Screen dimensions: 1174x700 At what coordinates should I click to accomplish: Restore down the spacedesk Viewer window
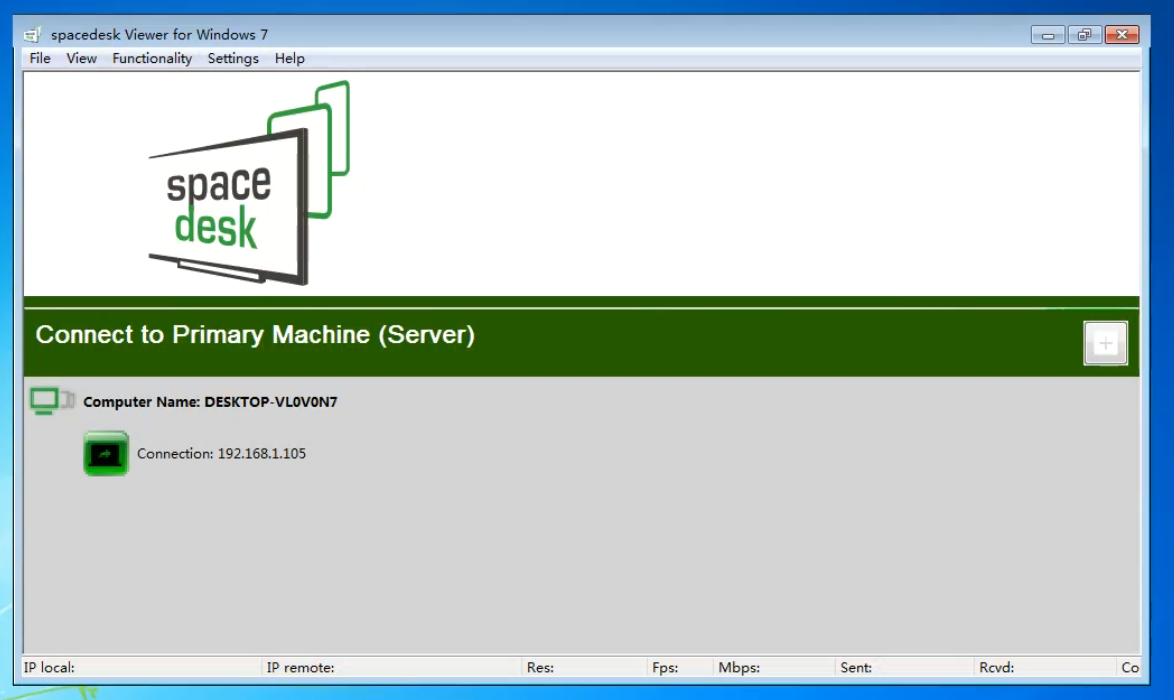click(1084, 35)
